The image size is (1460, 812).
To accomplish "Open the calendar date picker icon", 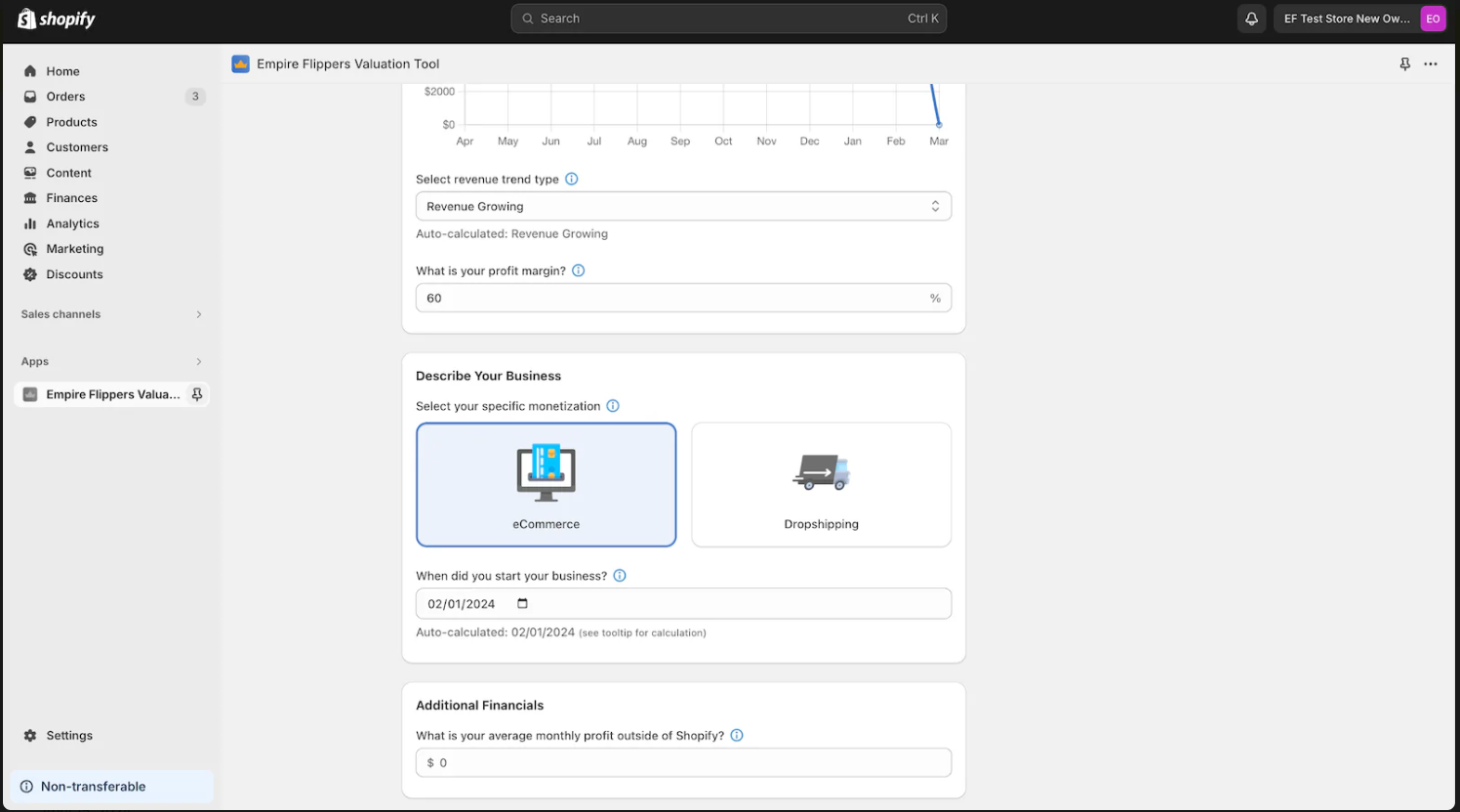I will click(x=522, y=603).
